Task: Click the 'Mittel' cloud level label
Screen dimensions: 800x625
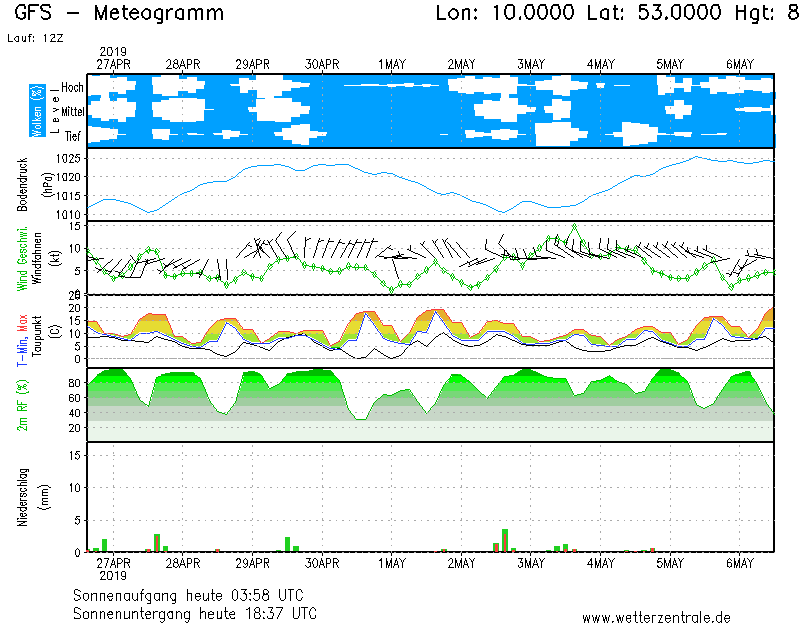Action: click(72, 112)
